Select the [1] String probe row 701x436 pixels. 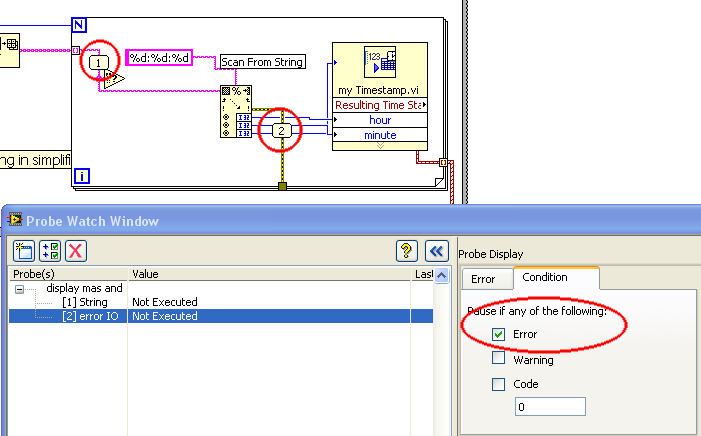tap(221, 302)
